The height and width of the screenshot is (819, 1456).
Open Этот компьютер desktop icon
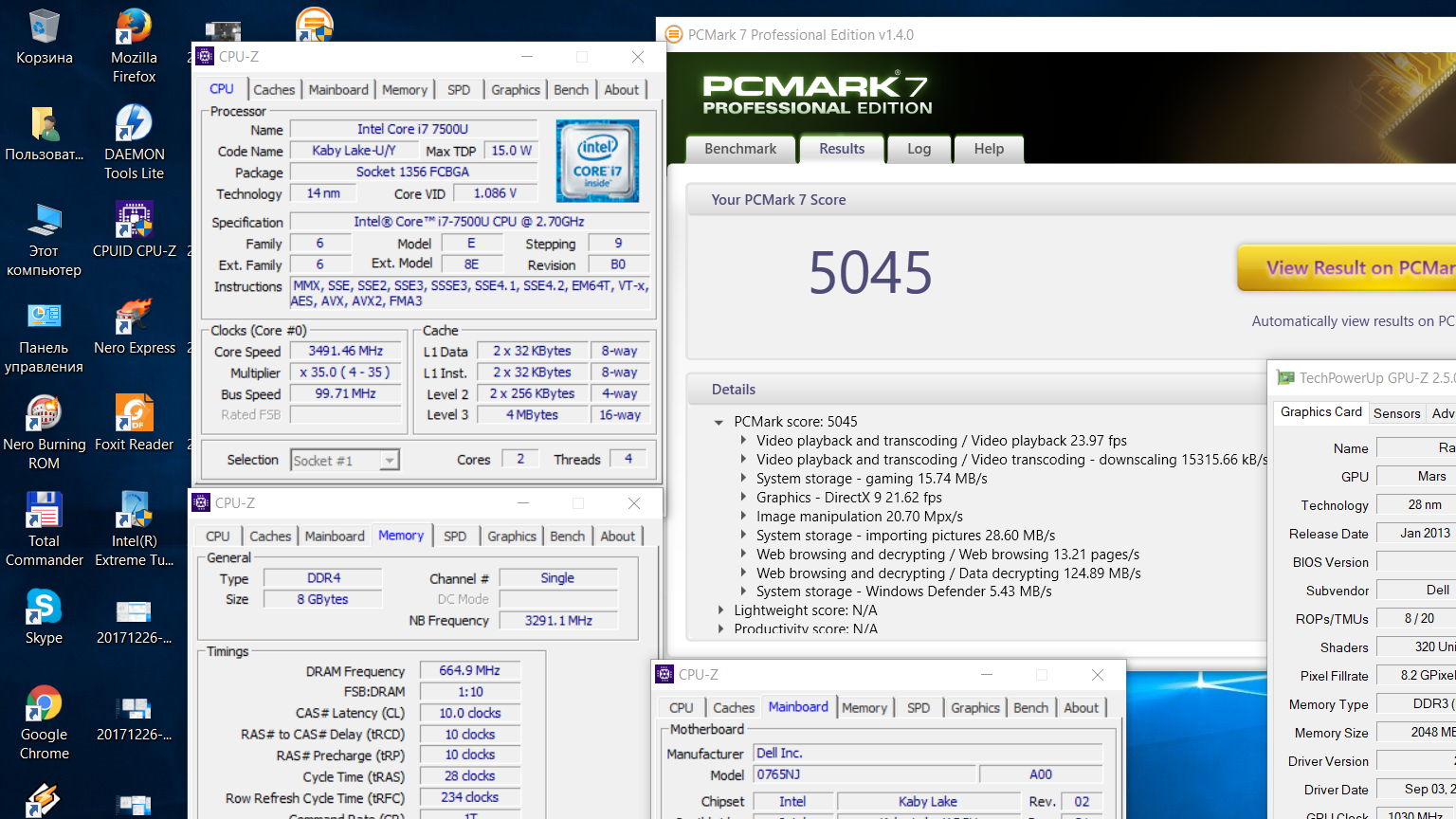(44, 240)
